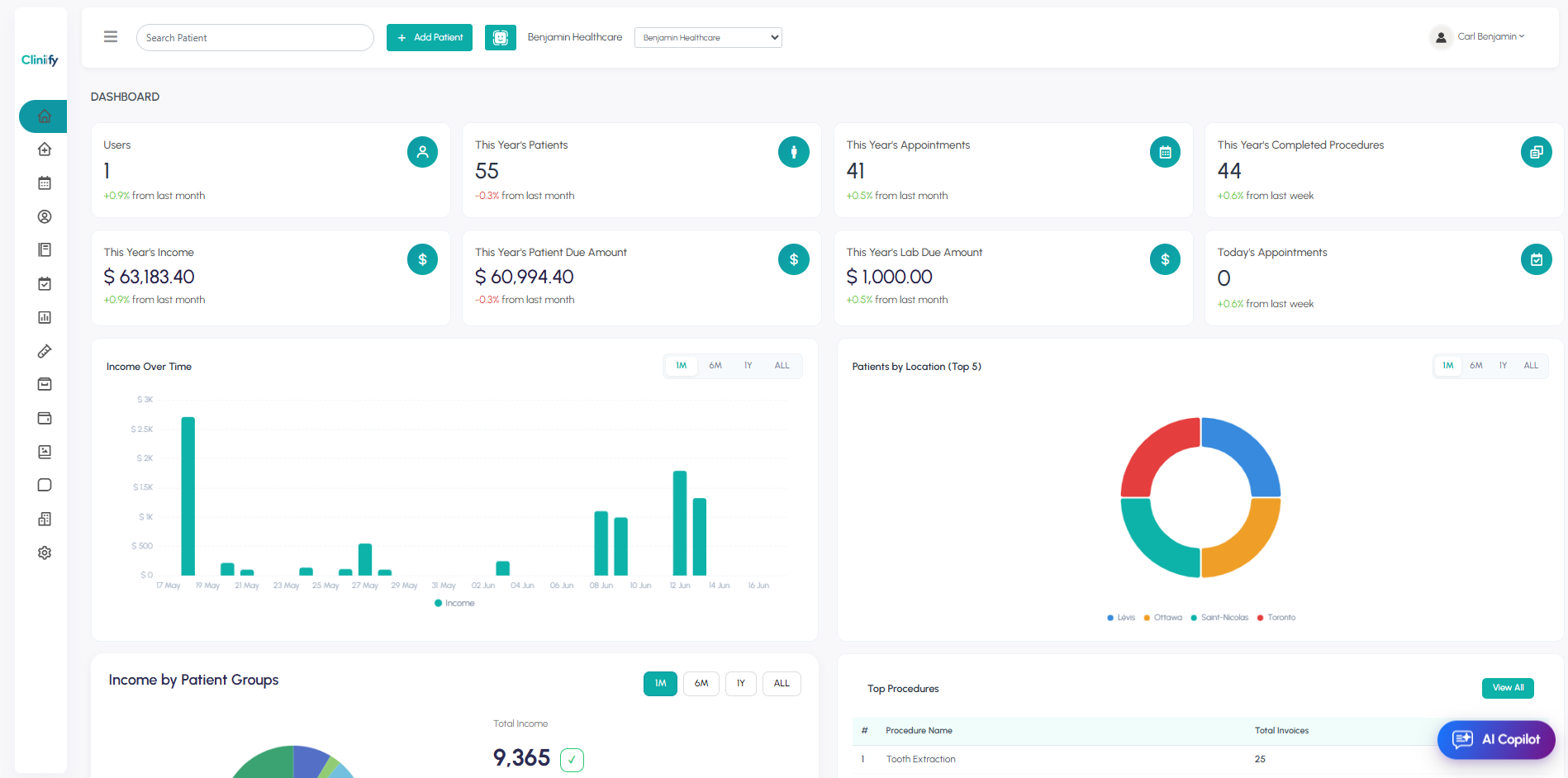Click the This Year's Appointments calendar icon
This screenshot has width=1568, height=778.
pyautogui.click(x=1165, y=152)
